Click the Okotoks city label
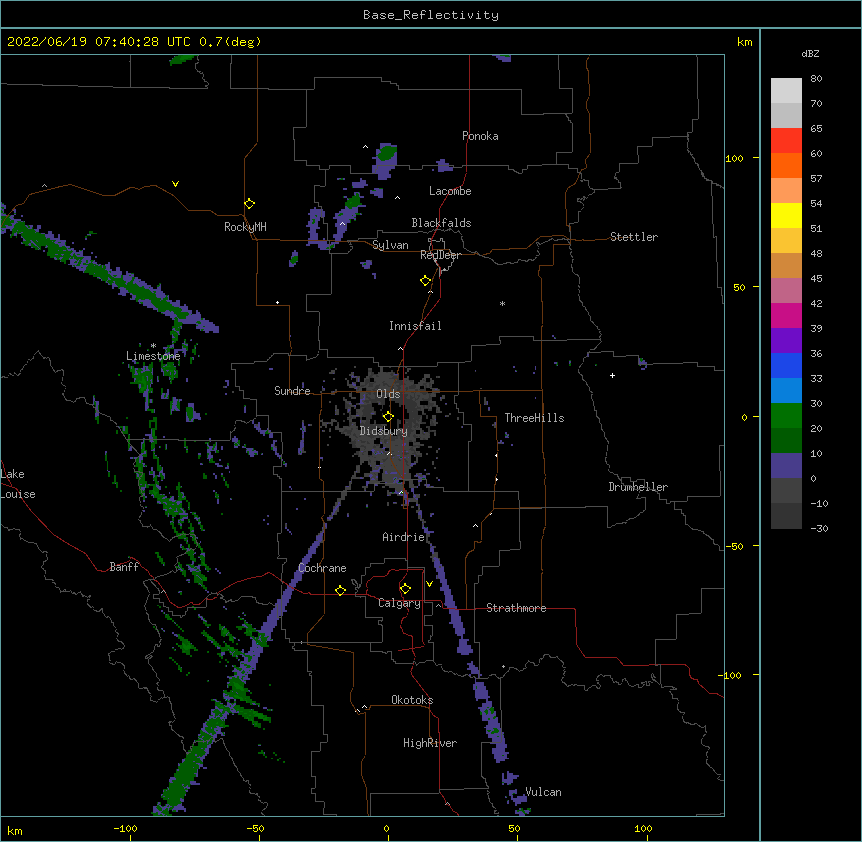862x842 pixels. coord(412,700)
